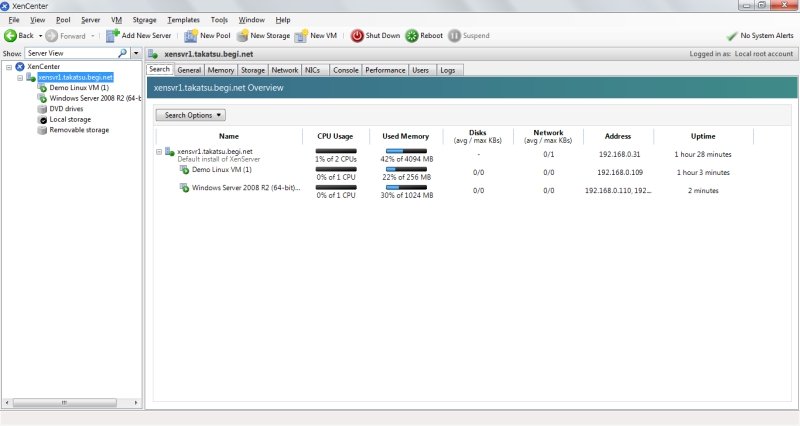
Task: Select xensvr1.takatsu.begi.net in the server tree
Action: click(76, 77)
